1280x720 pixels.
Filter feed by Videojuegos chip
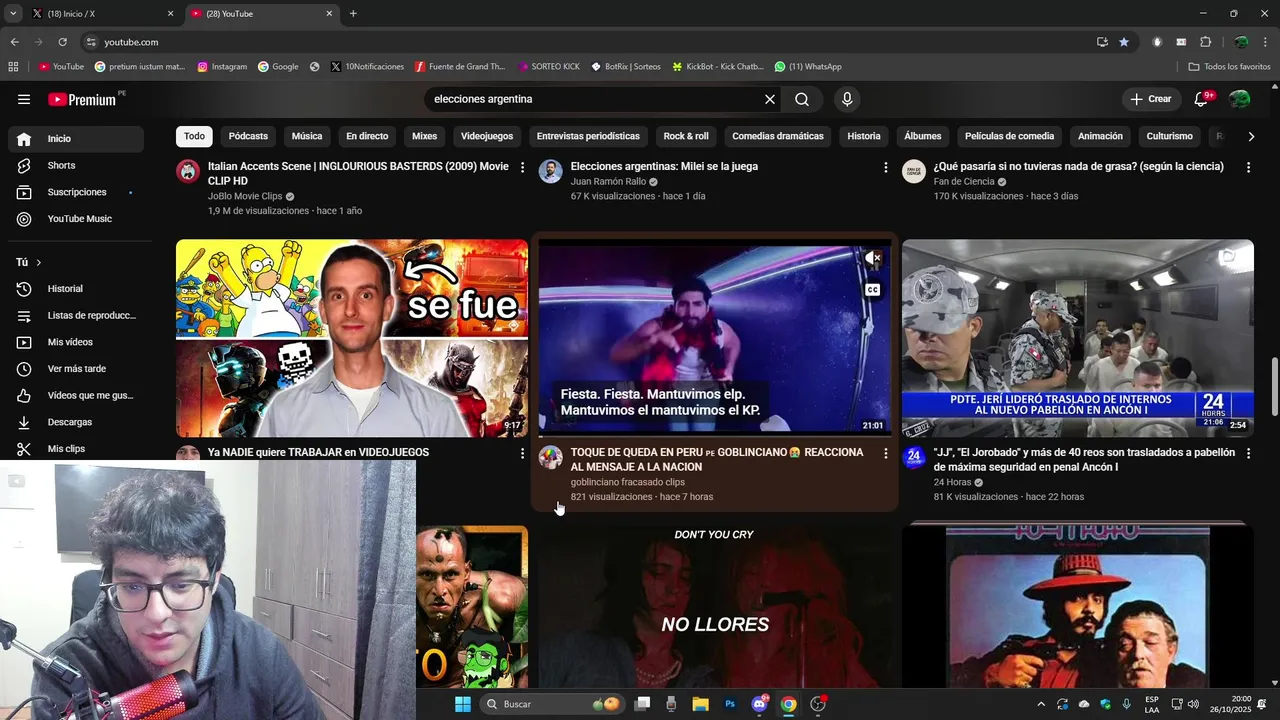coord(487,136)
